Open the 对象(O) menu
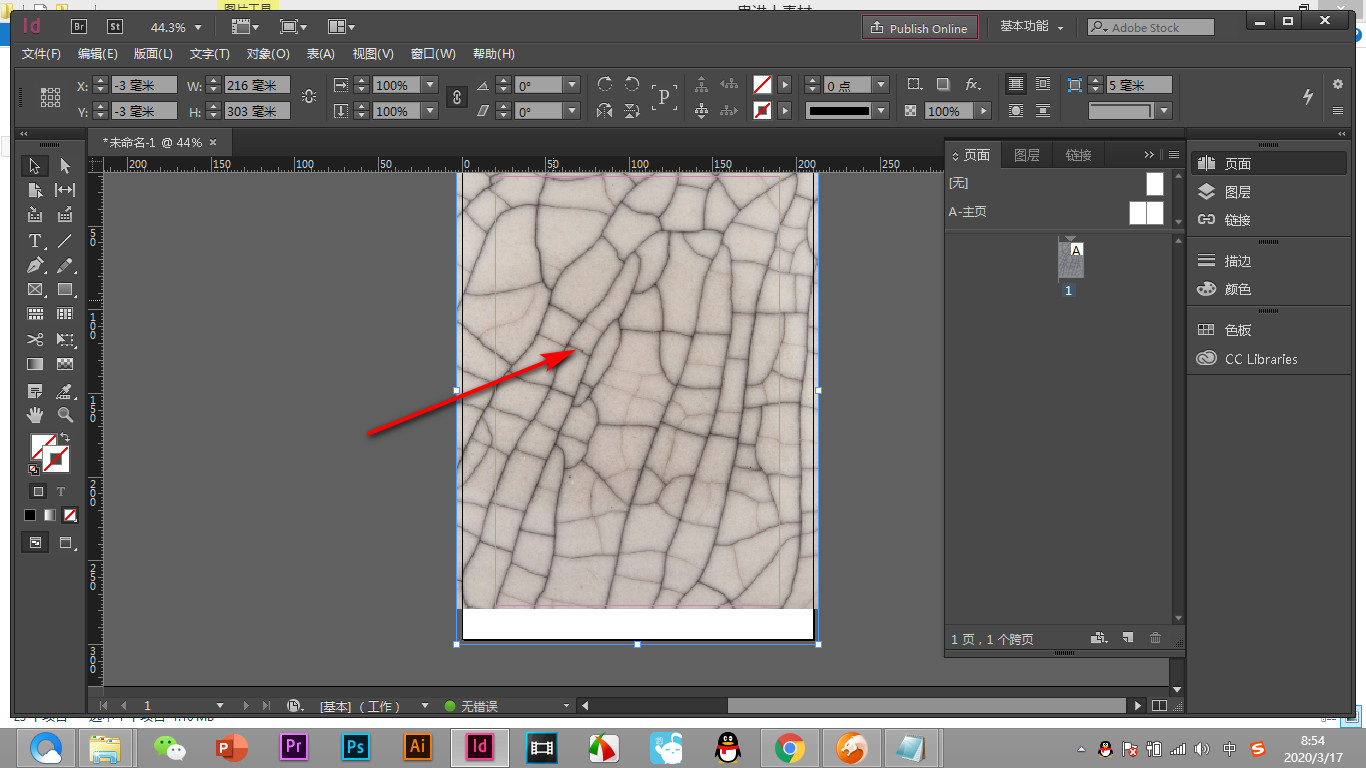The height and width of the screenshot is (768, 1366). coord(268,54)
